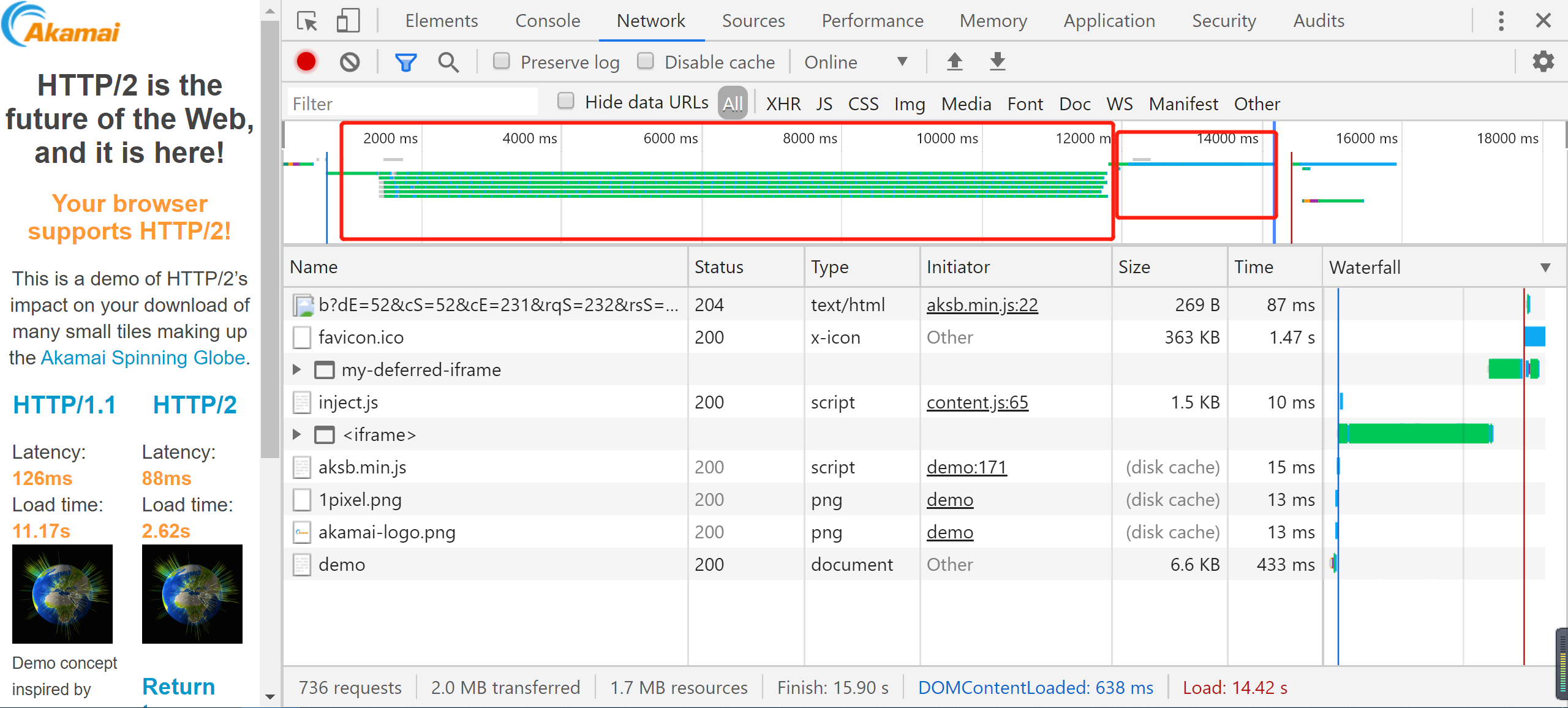The image size is (1568, 708).
Task: Filter requests by Img
Action: pos(910,104)
